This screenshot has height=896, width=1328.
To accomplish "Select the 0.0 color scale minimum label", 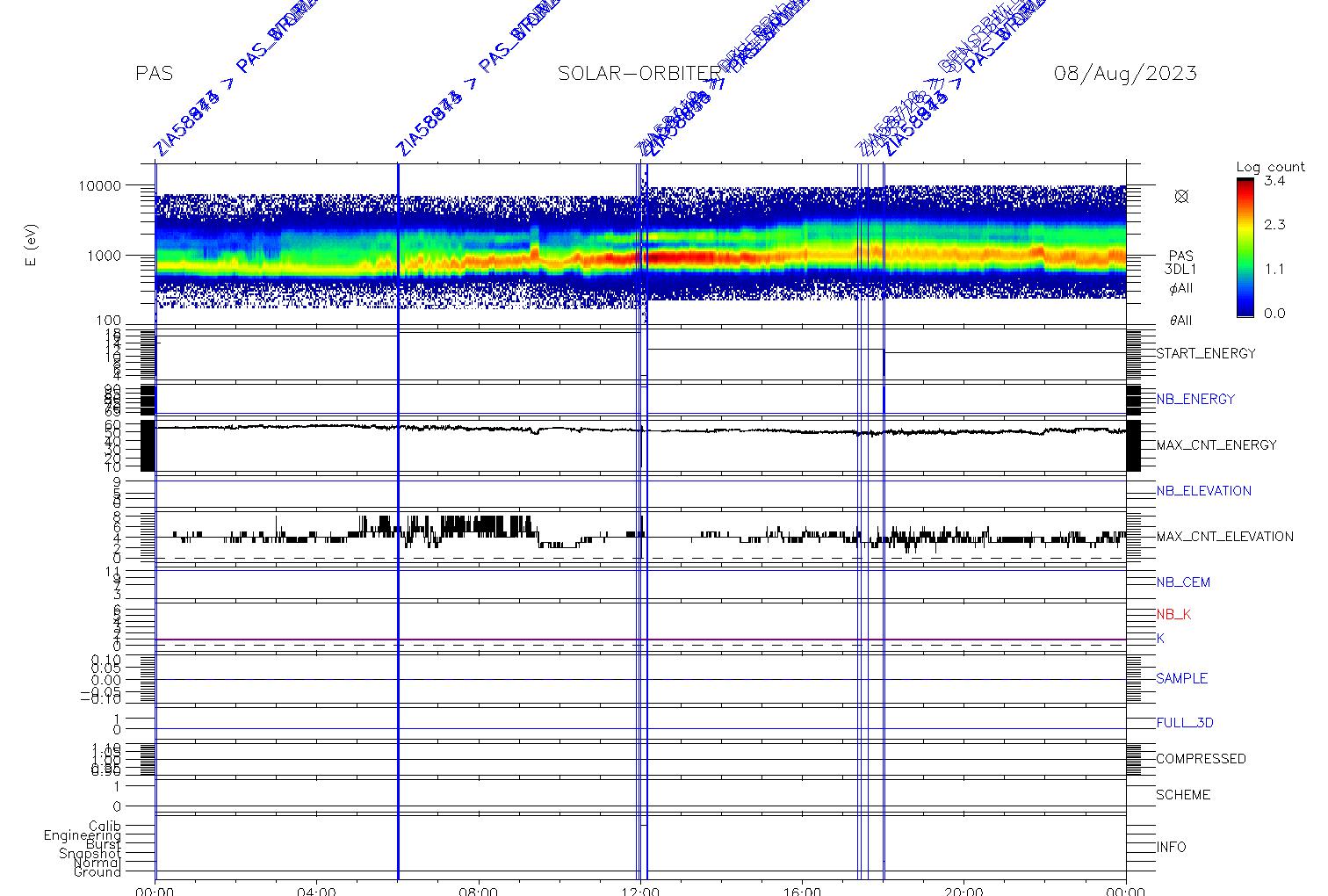I will (x=1274, y=313).
